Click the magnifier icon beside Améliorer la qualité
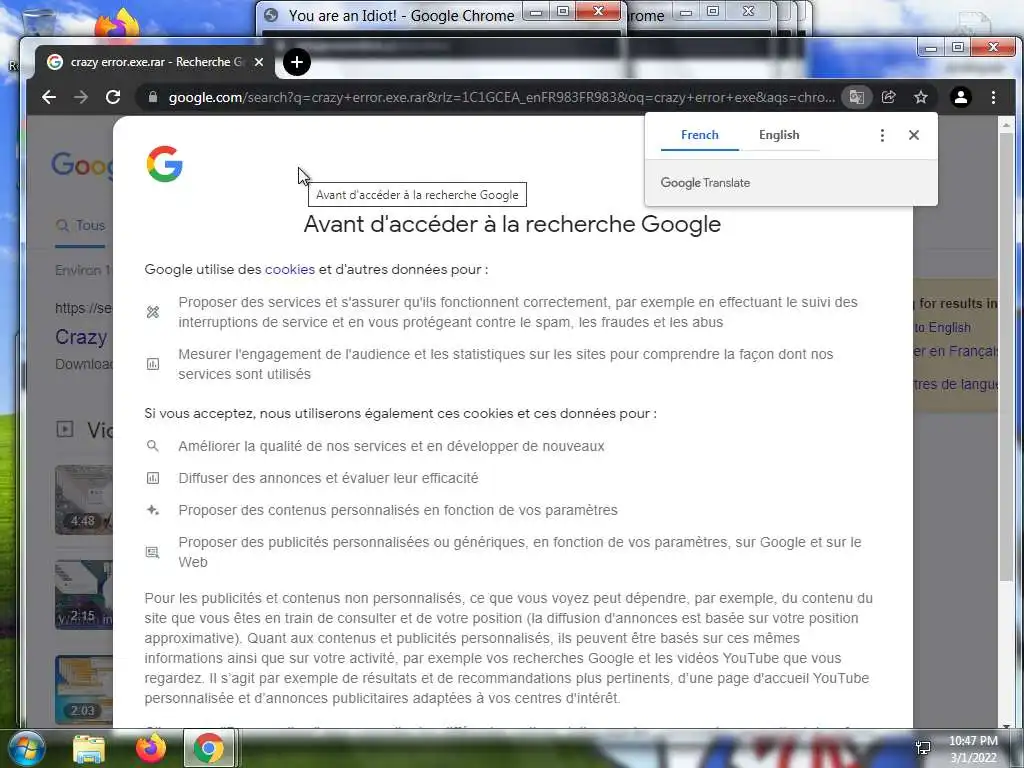 (153, 446)
